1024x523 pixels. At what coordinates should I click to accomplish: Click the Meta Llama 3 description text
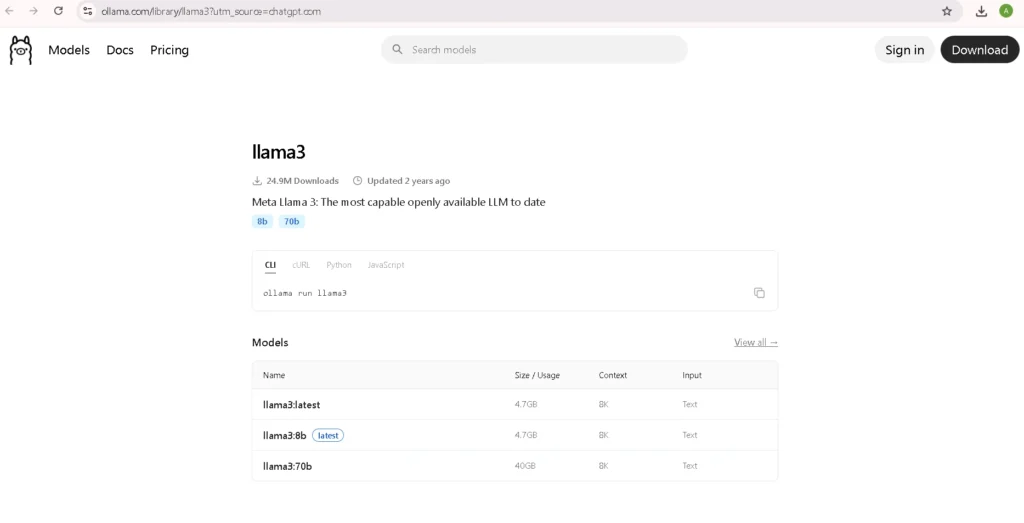398,202
